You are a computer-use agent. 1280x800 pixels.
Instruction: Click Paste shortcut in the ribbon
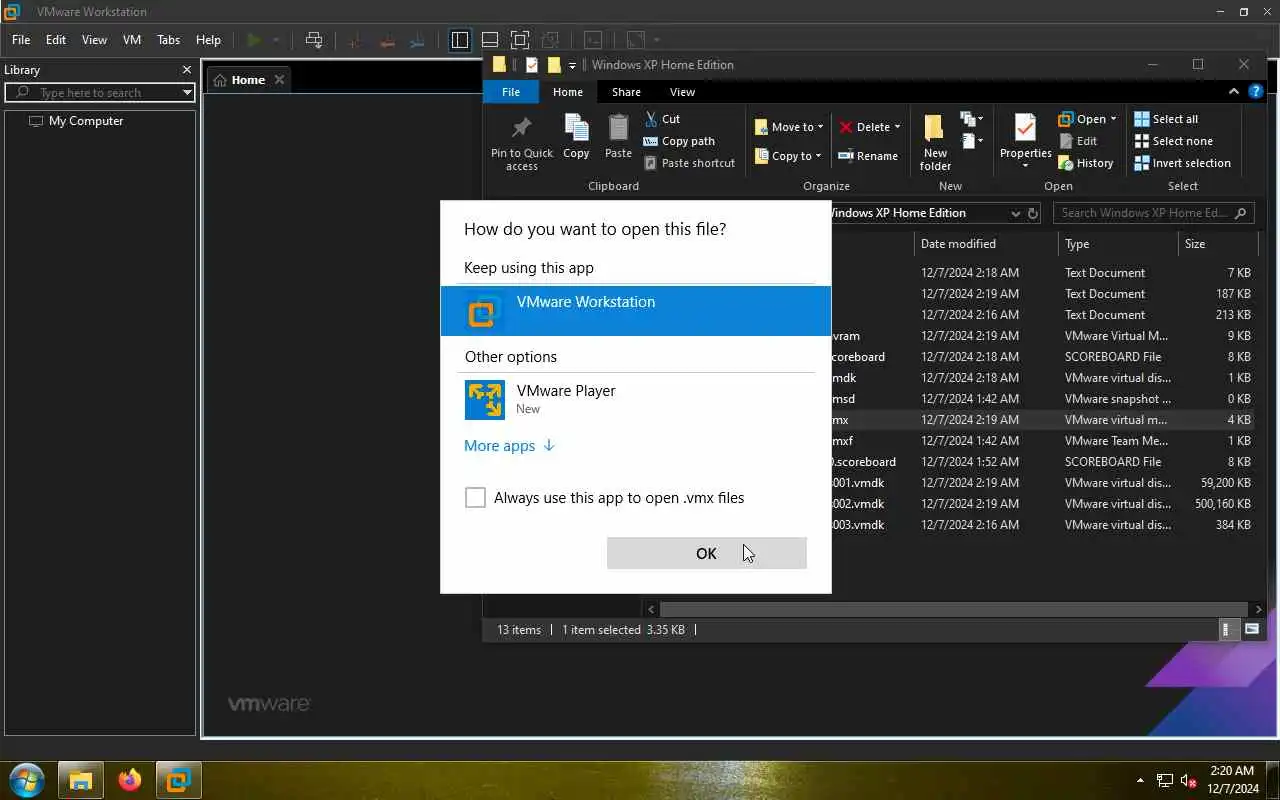(x=690, y=163)
